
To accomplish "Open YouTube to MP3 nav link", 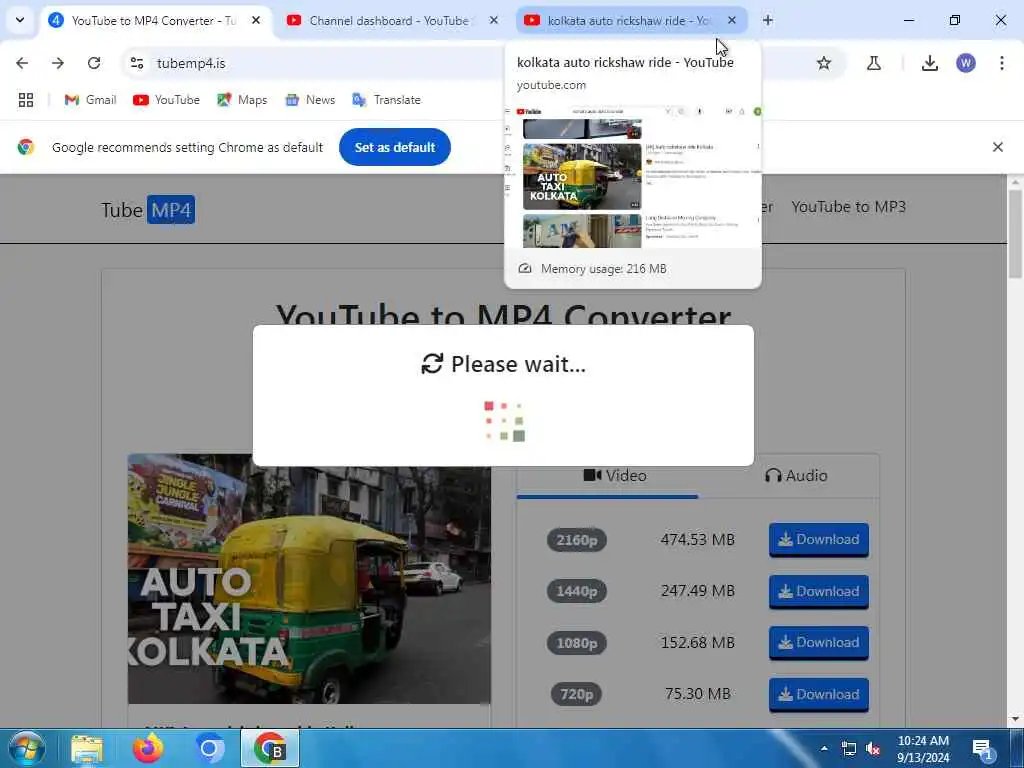I will click(848, 207).
